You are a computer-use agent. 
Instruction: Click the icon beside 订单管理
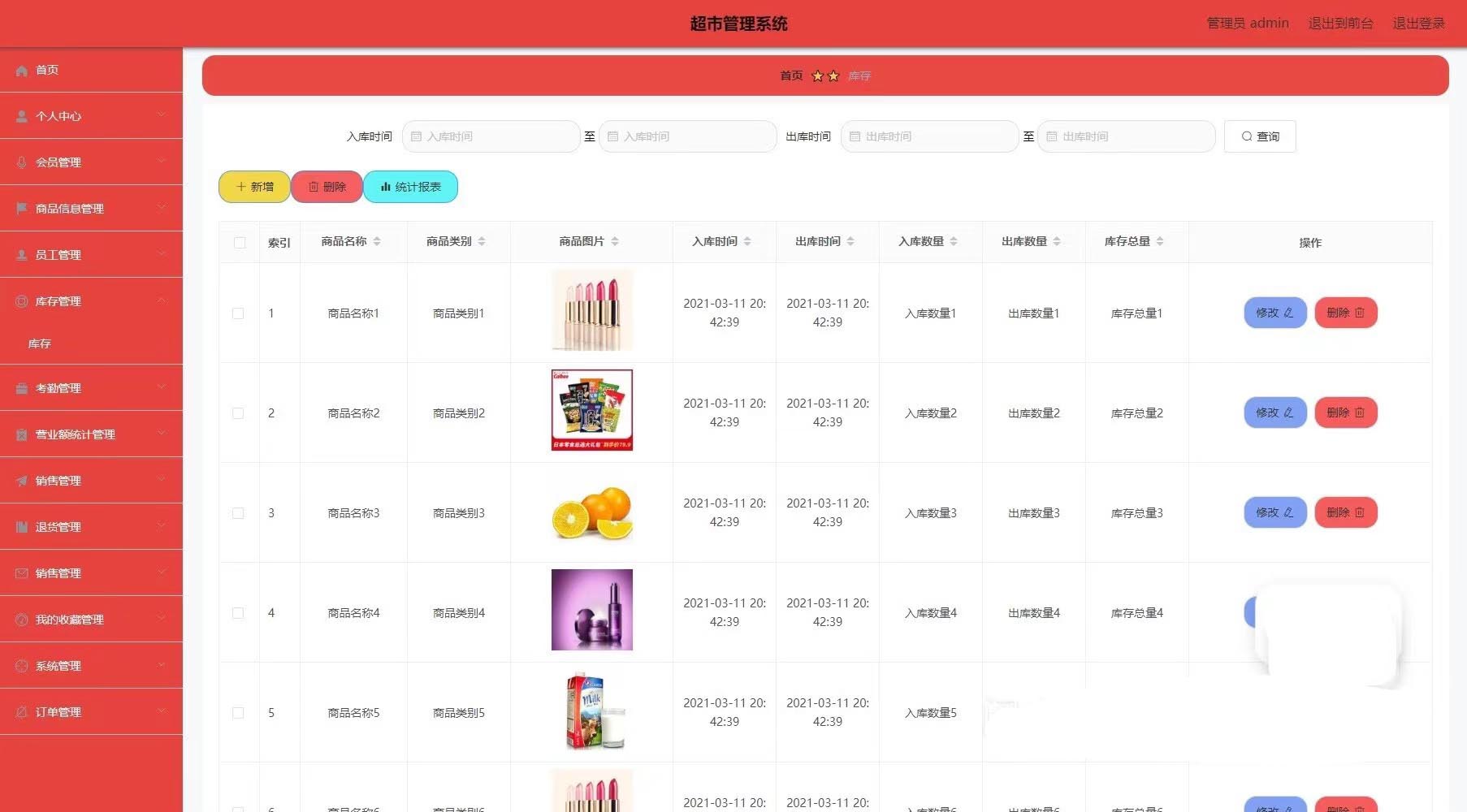[x=22, y=712]
